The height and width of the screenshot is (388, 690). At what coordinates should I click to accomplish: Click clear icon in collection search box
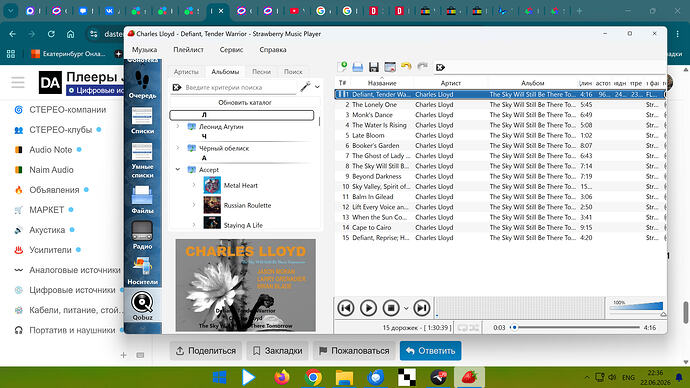pos(177,88)
